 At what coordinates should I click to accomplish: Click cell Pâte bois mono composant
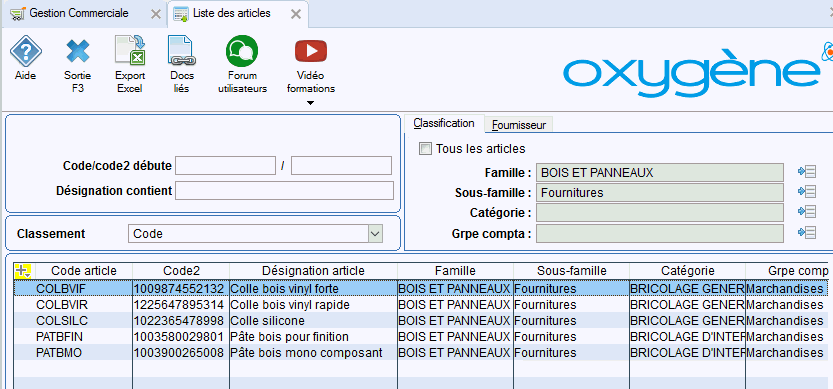coord(313,352)
